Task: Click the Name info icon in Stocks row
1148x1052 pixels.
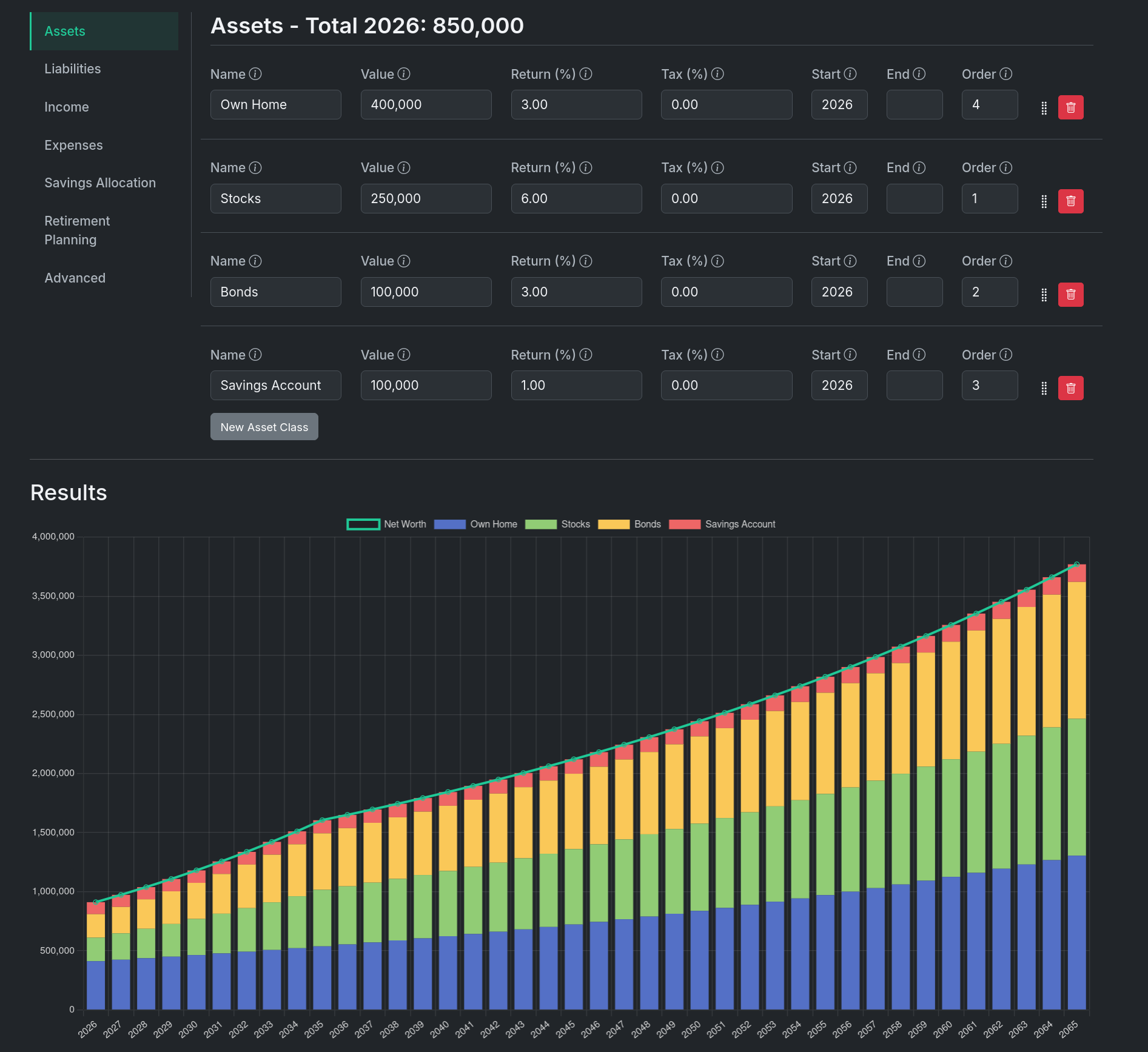Action: click(255, 167)
